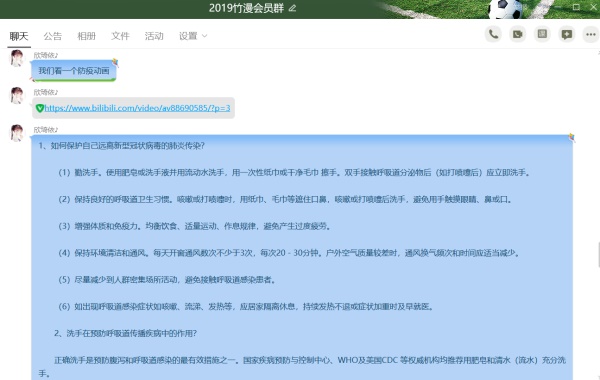Edit group name with the pencil icon
600x380 pixels.
click(x=292, y=8)
